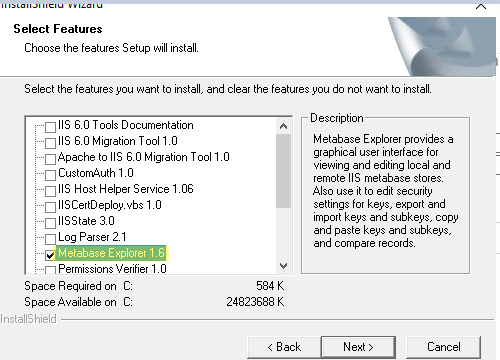The width and height of the screenshot is (500, 360).
Task: Select IIS Host Helper Service 1.06 label
Action: [126, 189]
